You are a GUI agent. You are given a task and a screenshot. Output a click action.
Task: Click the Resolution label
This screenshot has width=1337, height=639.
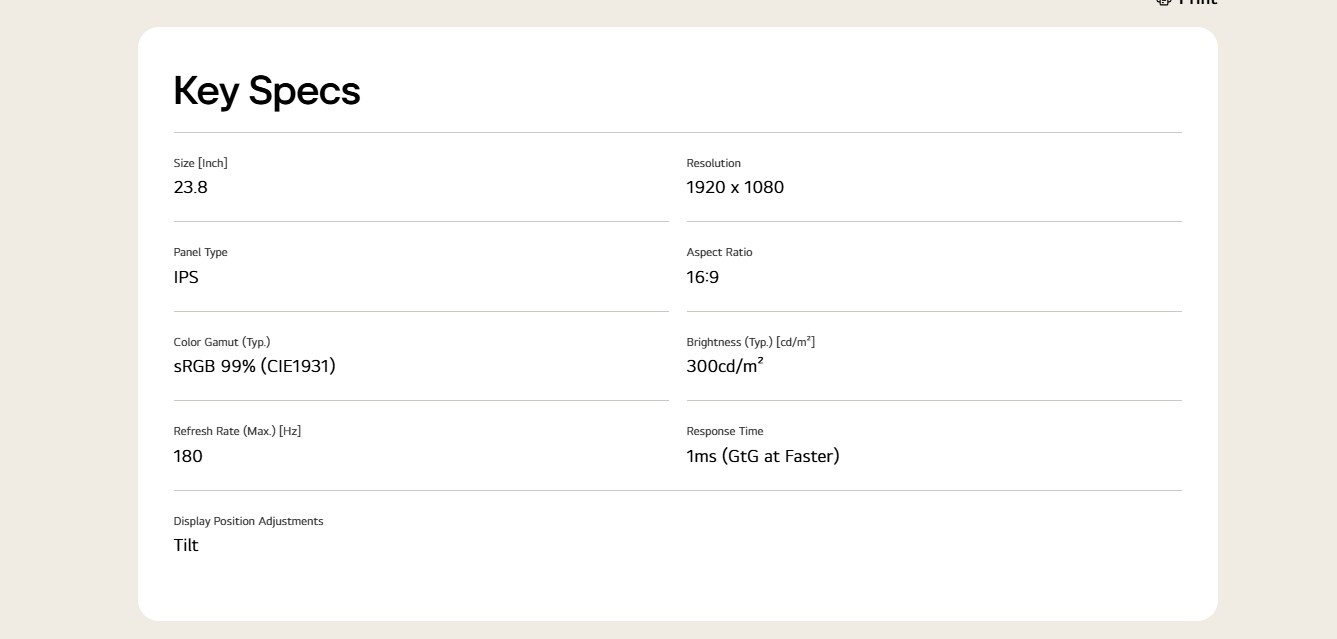[714, 163]
